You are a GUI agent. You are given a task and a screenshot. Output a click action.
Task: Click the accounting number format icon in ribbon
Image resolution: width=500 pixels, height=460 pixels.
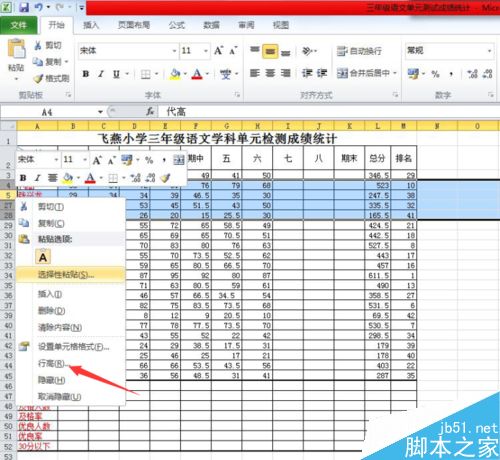coord(413,74)
